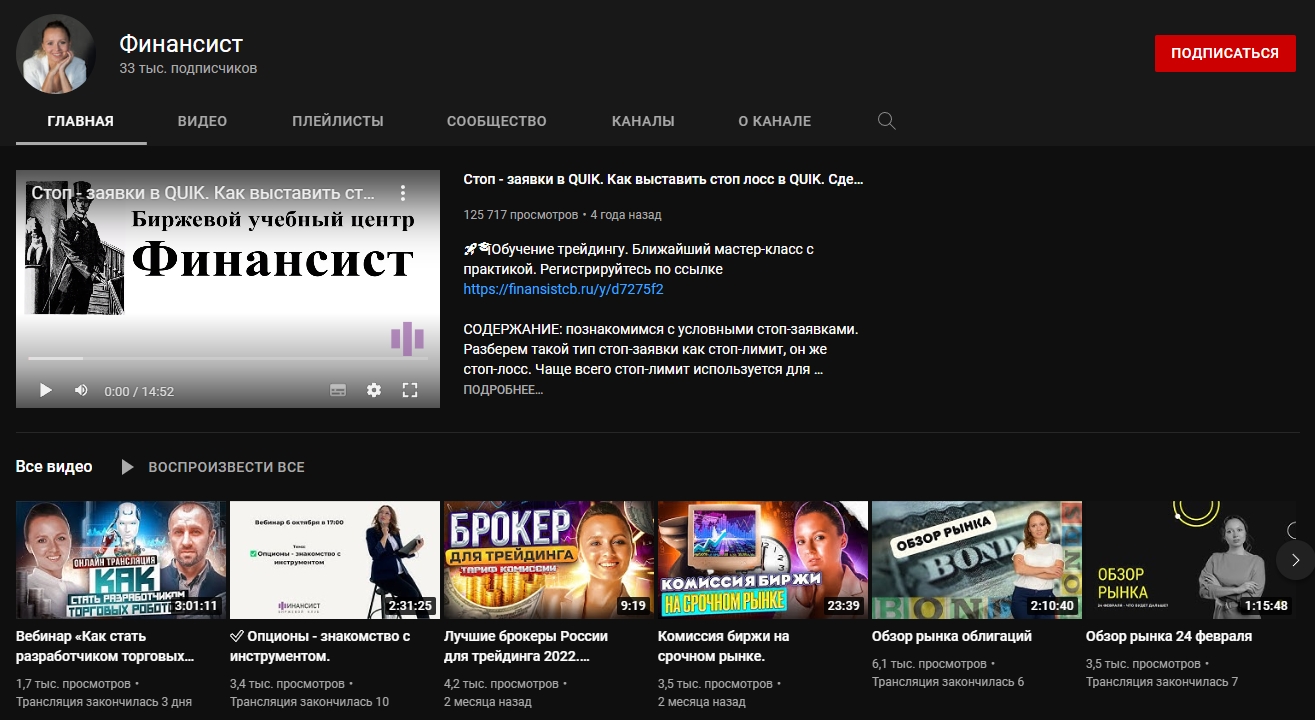
Task: Click the red ПОДПИСАТЬСЯ button
Action: point(1225,54)
